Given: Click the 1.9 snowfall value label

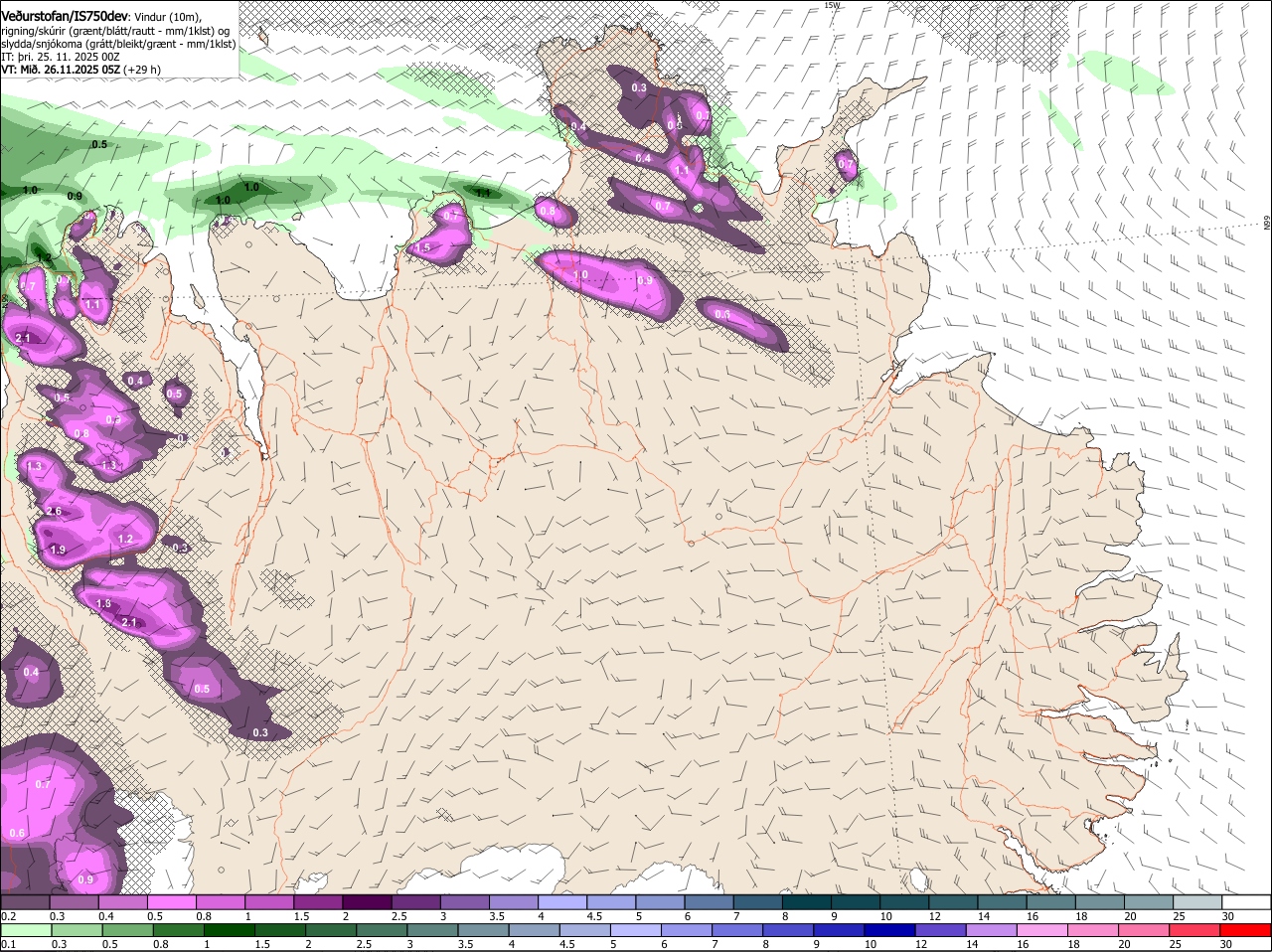Looking at the screenshot, I should coord(58,550).
